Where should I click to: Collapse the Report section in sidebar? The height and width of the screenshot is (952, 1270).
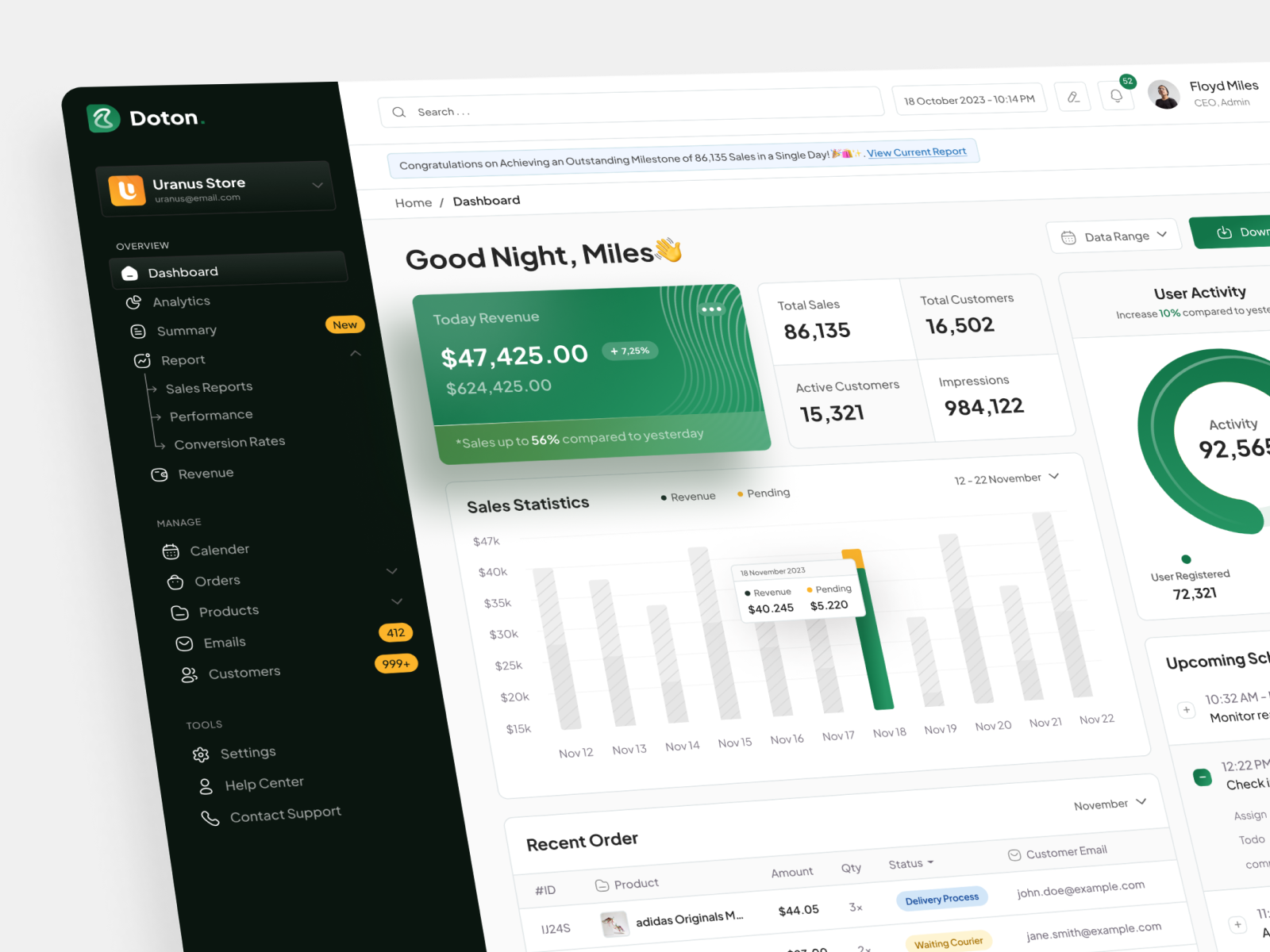[x=355, y=354]
